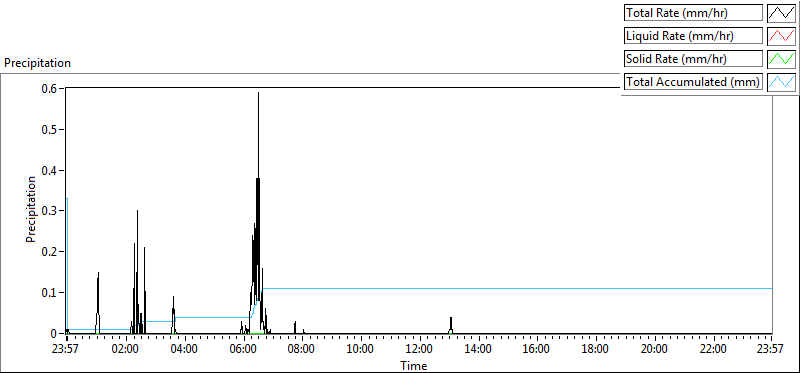Select the Total Accumulated (mm) legend label
The height and width of the screenshot is (373, 800).
click(x=693, y=82)
